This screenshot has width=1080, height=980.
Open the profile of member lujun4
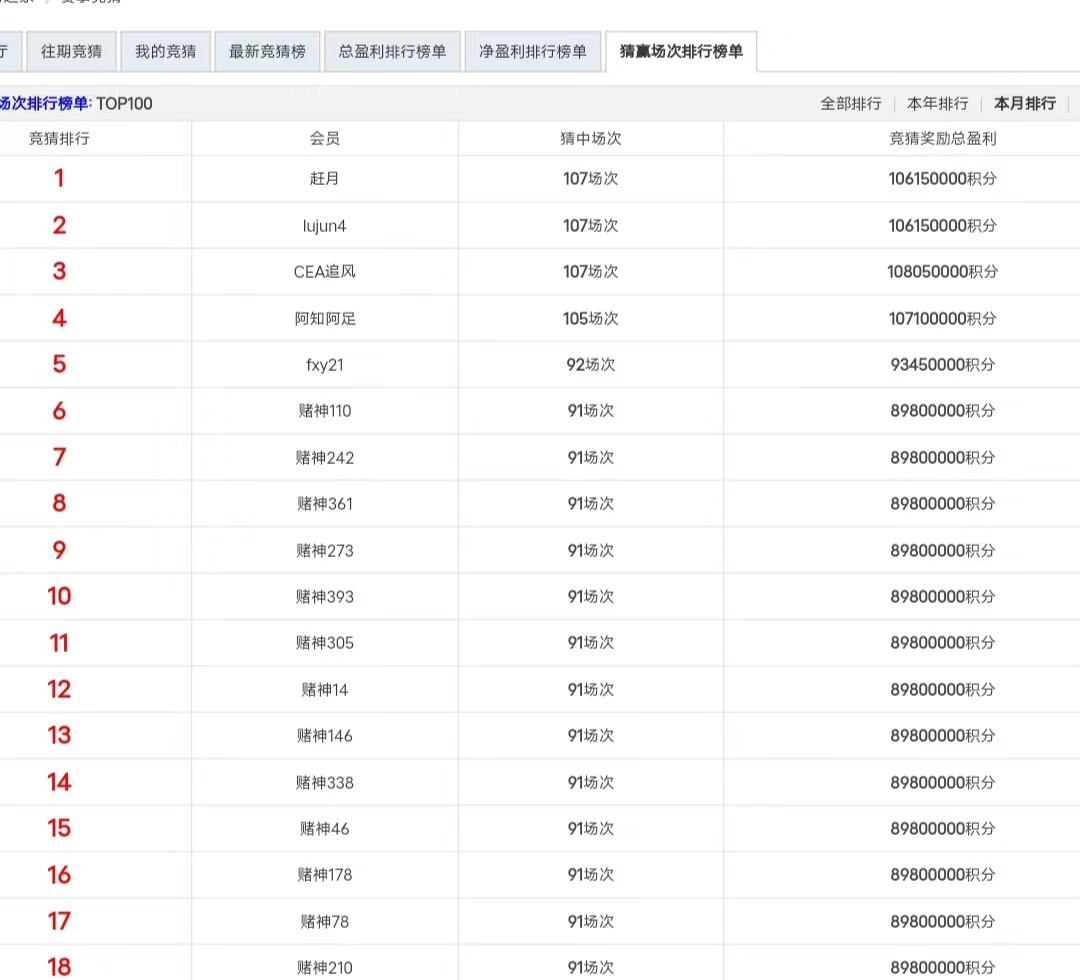click(x=325, y=226)
